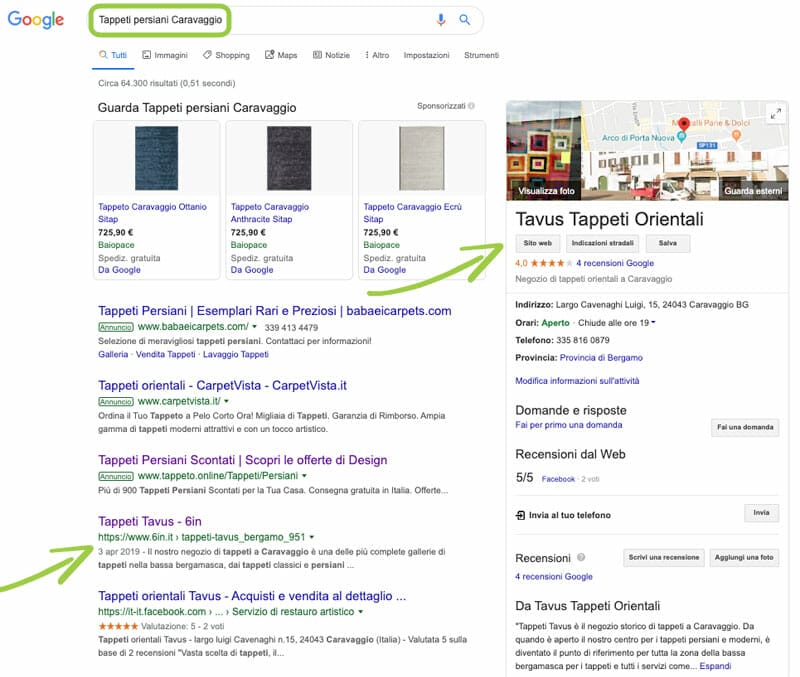This screenshot has width=800, height=677.
Task: Open the Tappeto Caravaggio Anthracite Sitap product image
Action: pyautogui.click(x=289, y=158)
